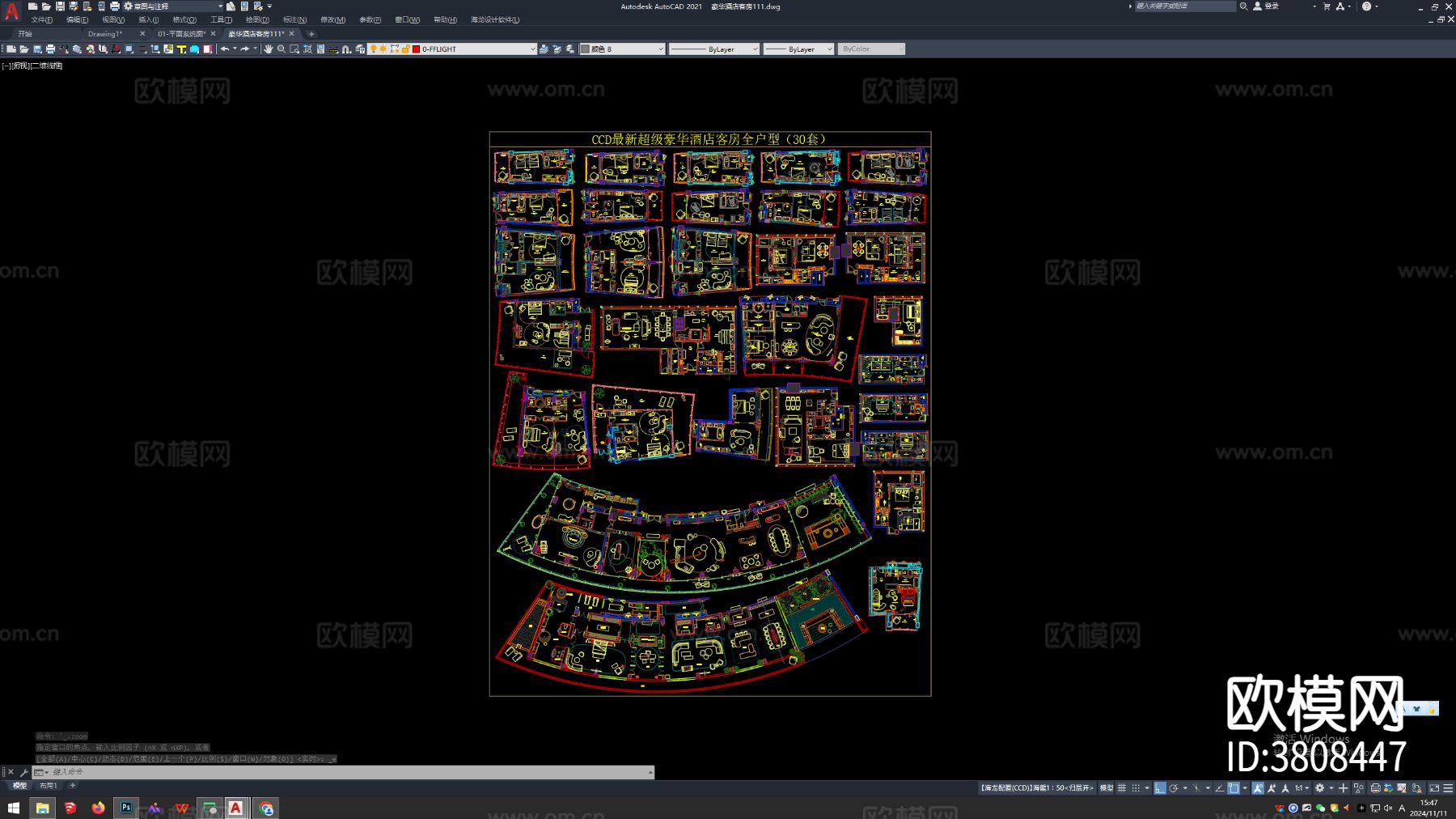Image resolution: width=1456 pixels, height=819 pixels.
Task: Open the 海龙设计软件 menu
Action: coord(495,19)
